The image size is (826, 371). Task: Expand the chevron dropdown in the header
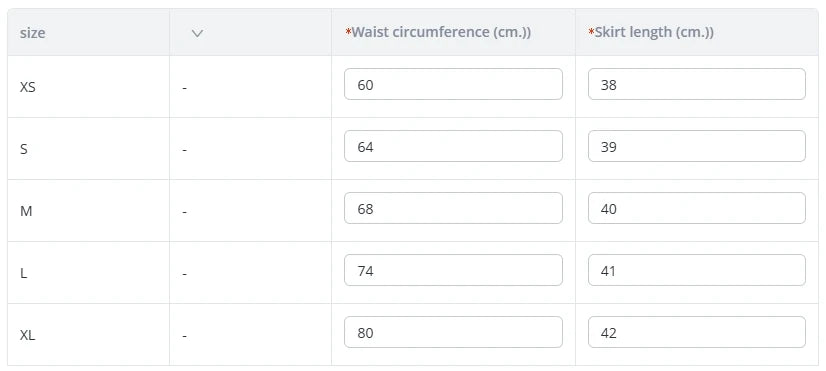[x=197, y=33]
